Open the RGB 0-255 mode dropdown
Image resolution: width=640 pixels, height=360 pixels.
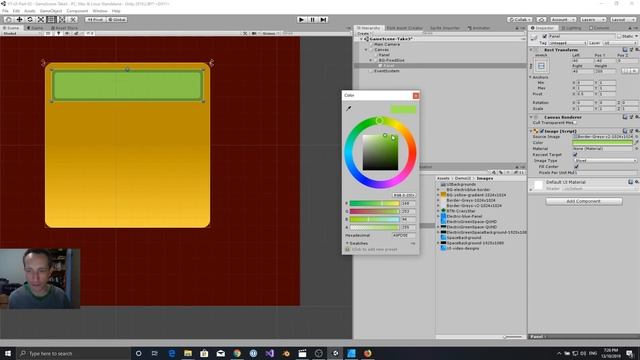(x=404, y=195)
